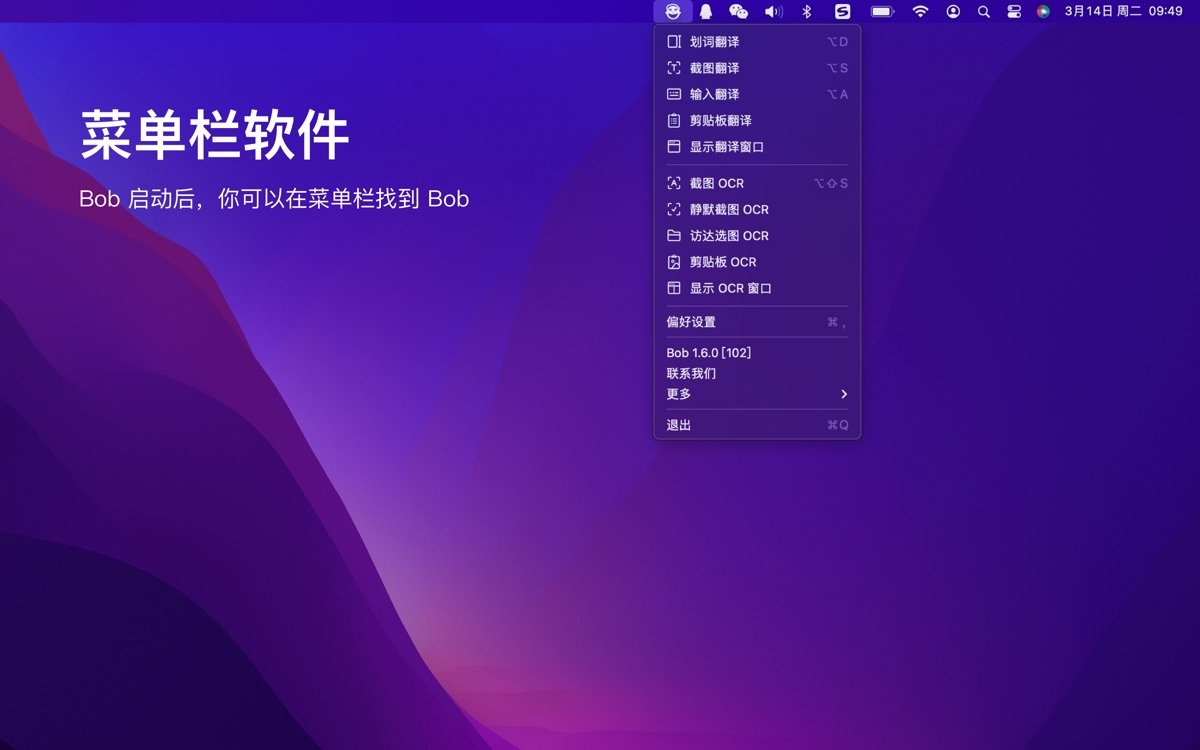Activate Siri from the menu bar
Screen dimensions: 1200x750
1043,11
